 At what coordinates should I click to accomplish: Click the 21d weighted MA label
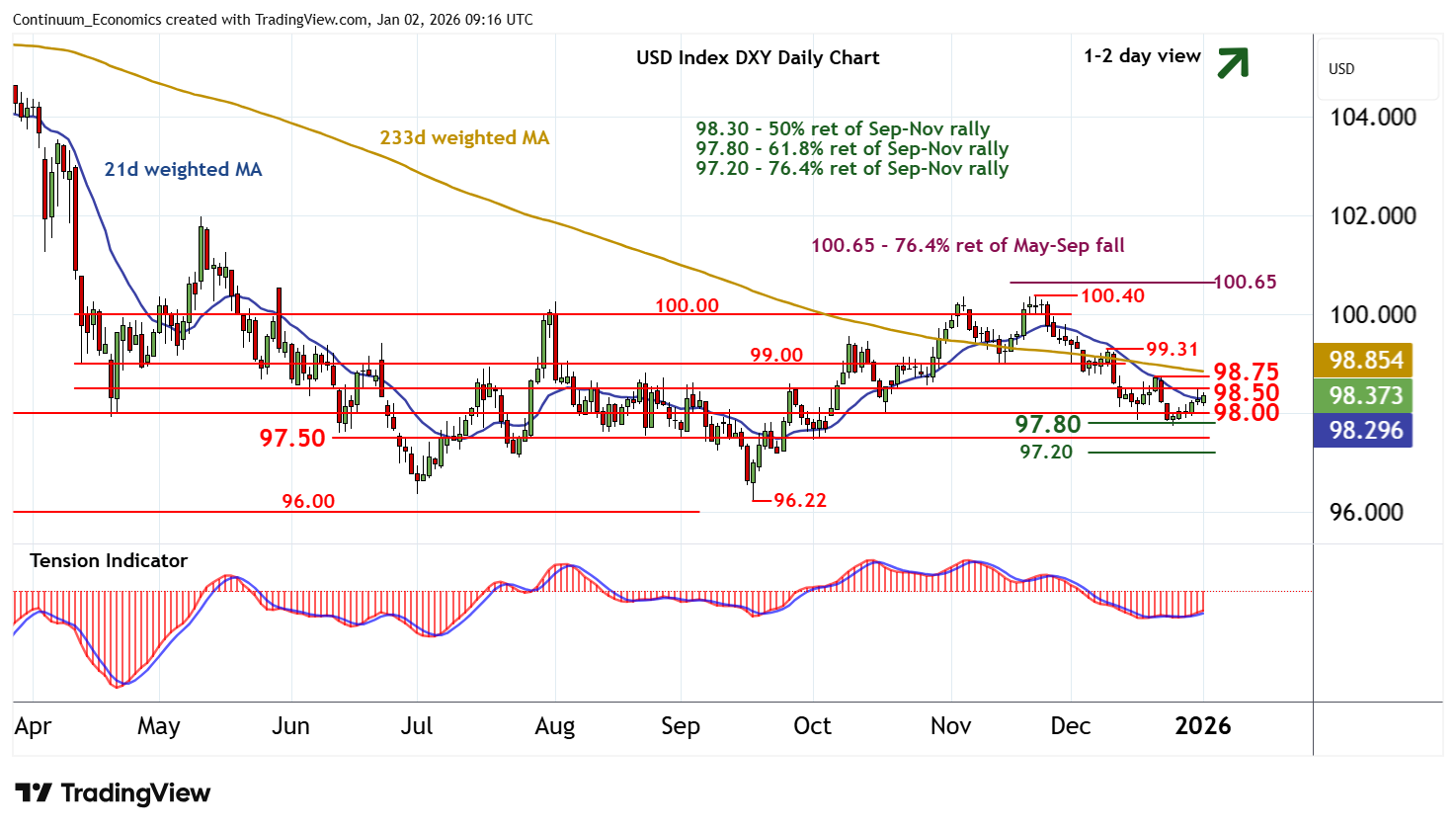coord(183,170)
